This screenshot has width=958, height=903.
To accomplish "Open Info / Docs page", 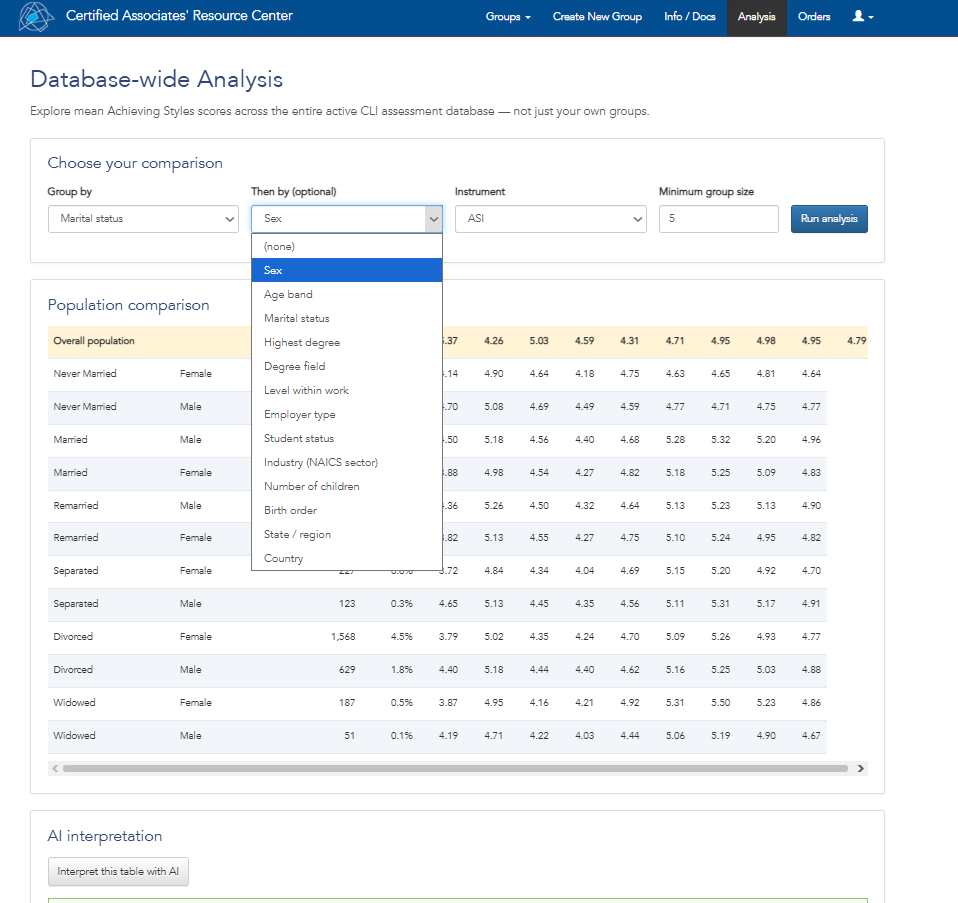I will [690, 16].
